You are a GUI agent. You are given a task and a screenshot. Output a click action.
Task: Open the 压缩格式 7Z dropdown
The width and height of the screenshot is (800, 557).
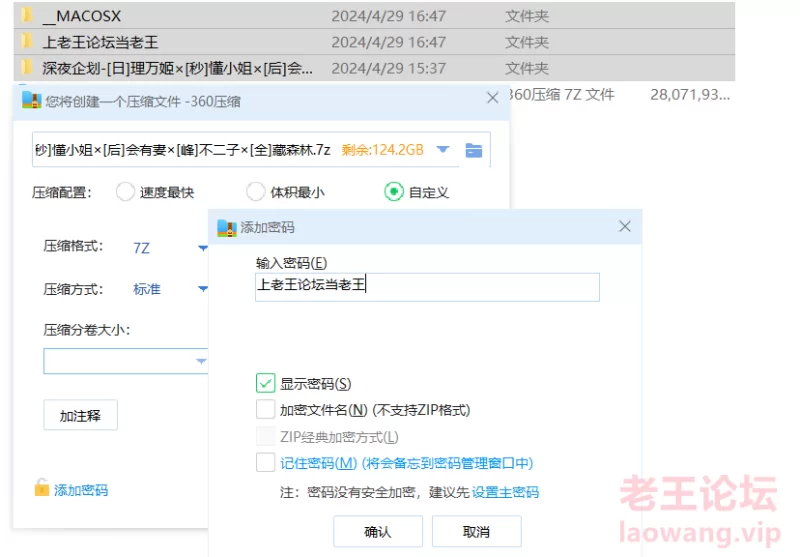(x=203, y=248)
